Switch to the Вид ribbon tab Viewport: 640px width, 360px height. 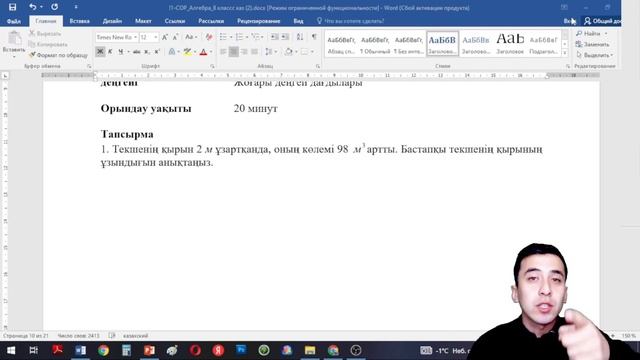coord(298,21)
